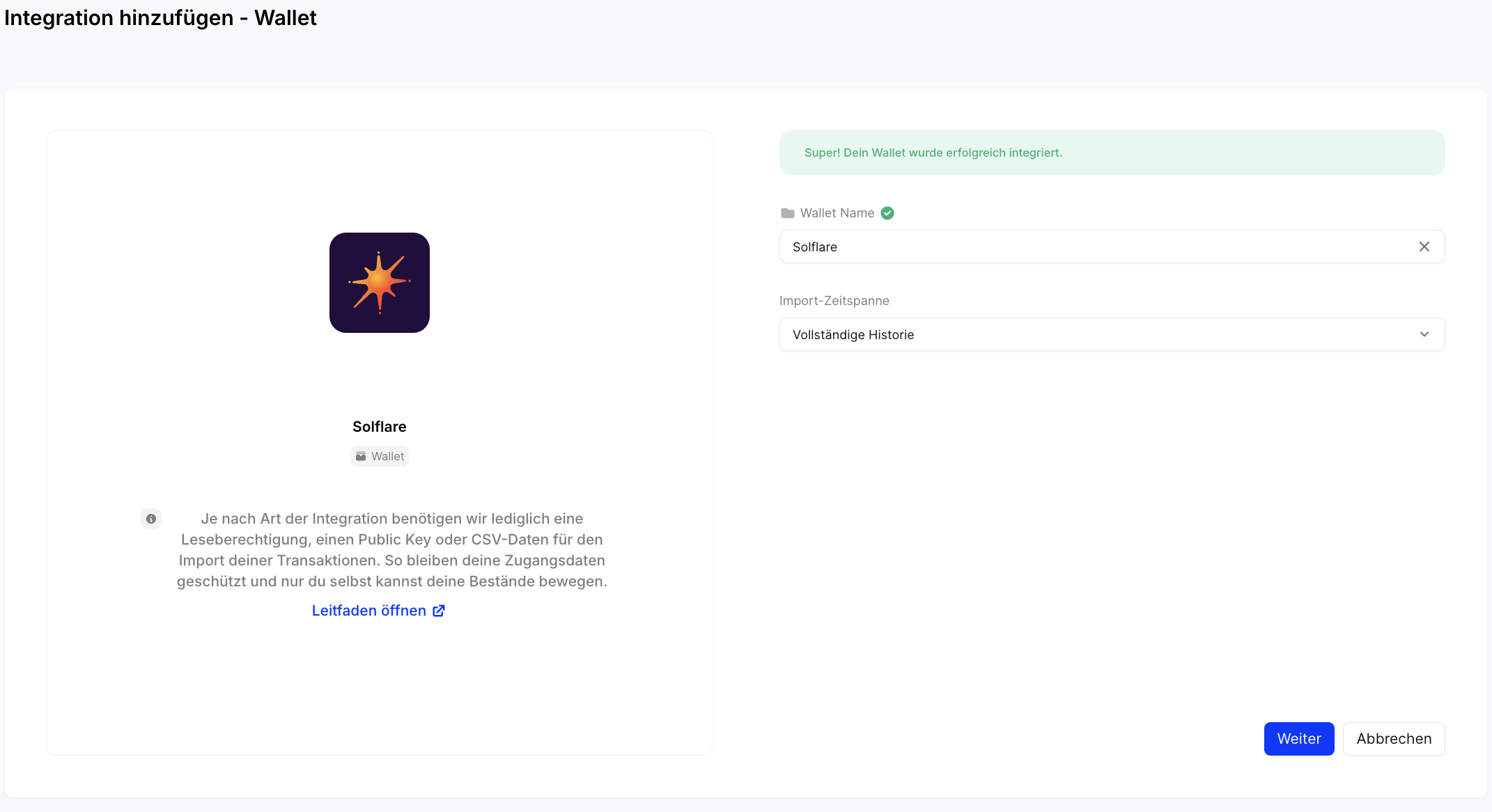The image size is (1492, 812).
Task: Click the Abbrechen button
Action: coord(1394,739)
